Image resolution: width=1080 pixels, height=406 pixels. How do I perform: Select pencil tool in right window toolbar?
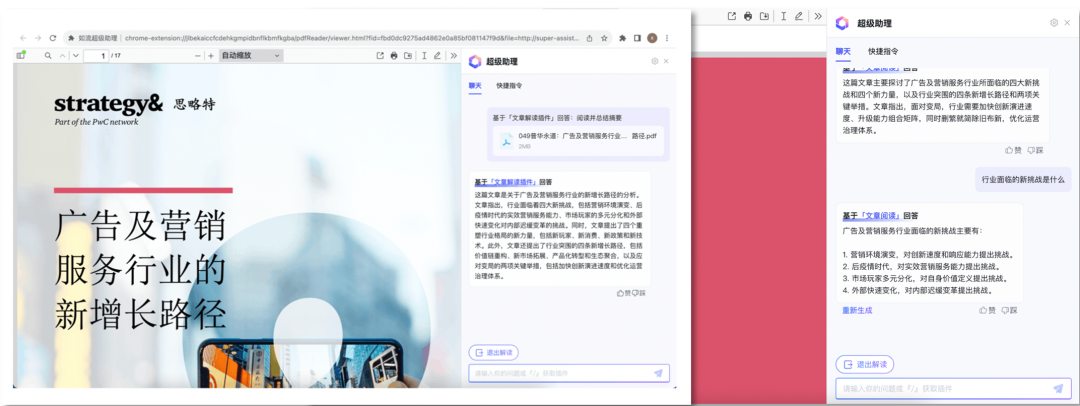tap(799, 16)
